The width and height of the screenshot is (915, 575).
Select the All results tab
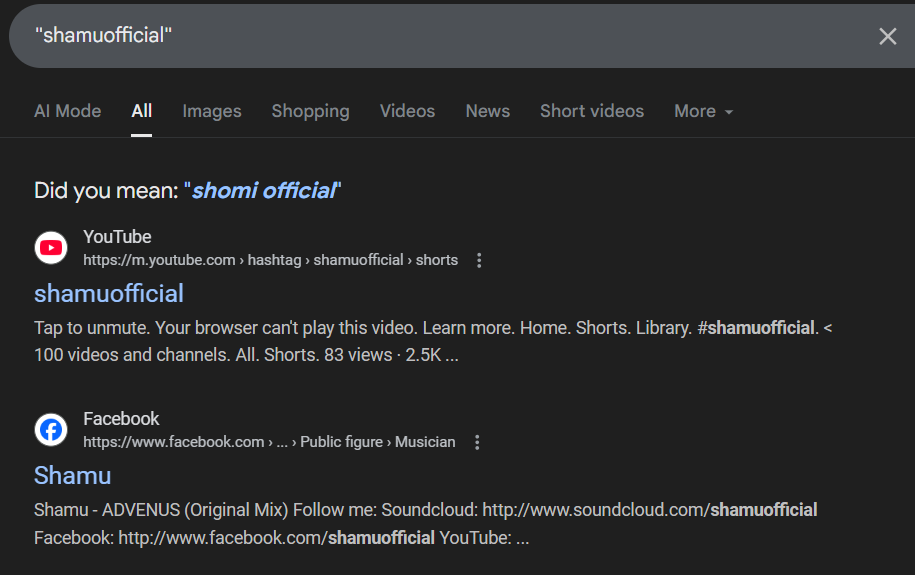(141, 111)
